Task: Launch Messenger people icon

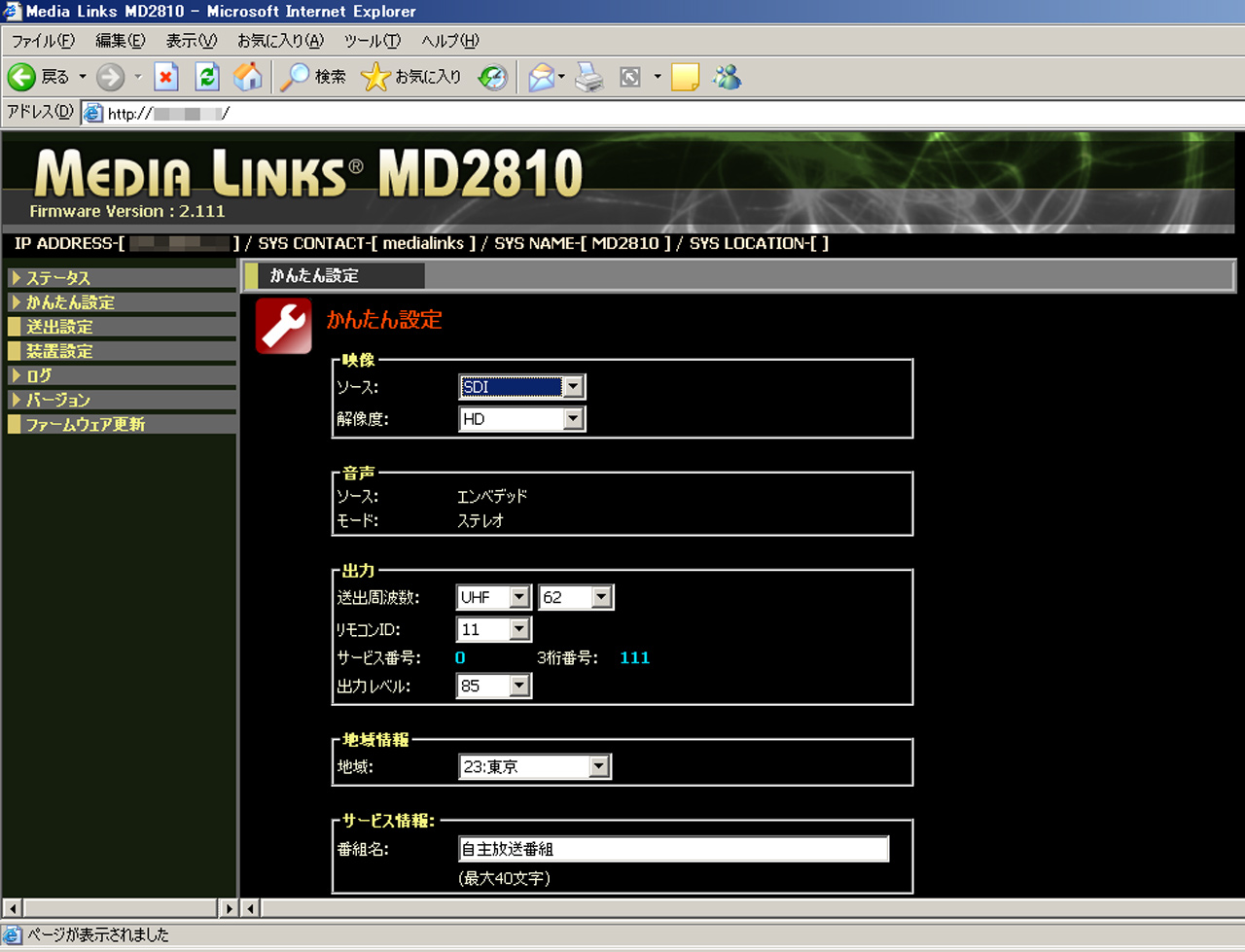Action: tap(727, 77)
